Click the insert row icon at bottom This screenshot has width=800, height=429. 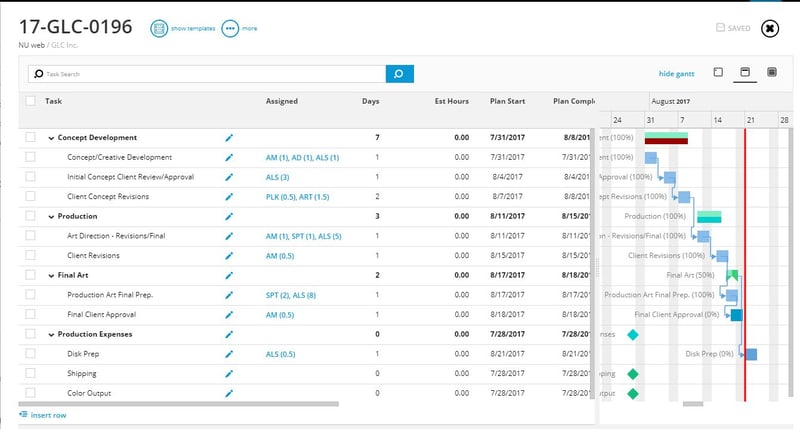(x=23, y=415)
